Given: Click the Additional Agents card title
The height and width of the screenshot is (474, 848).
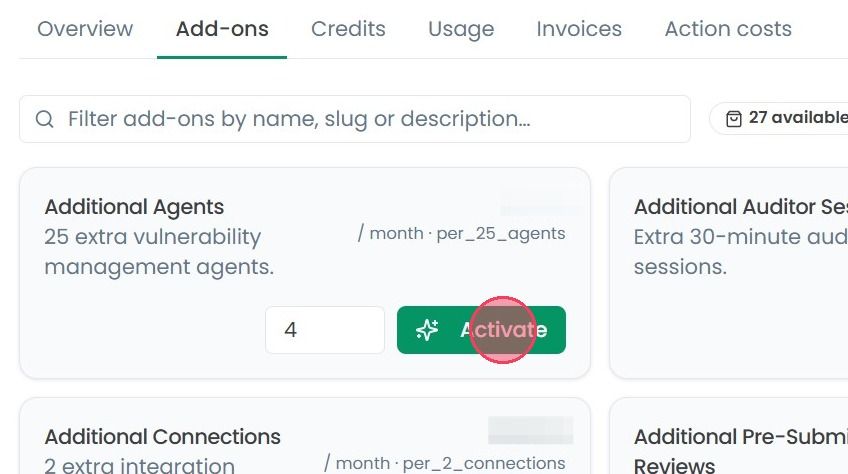Looking at the screenshot, I should 134,207.
